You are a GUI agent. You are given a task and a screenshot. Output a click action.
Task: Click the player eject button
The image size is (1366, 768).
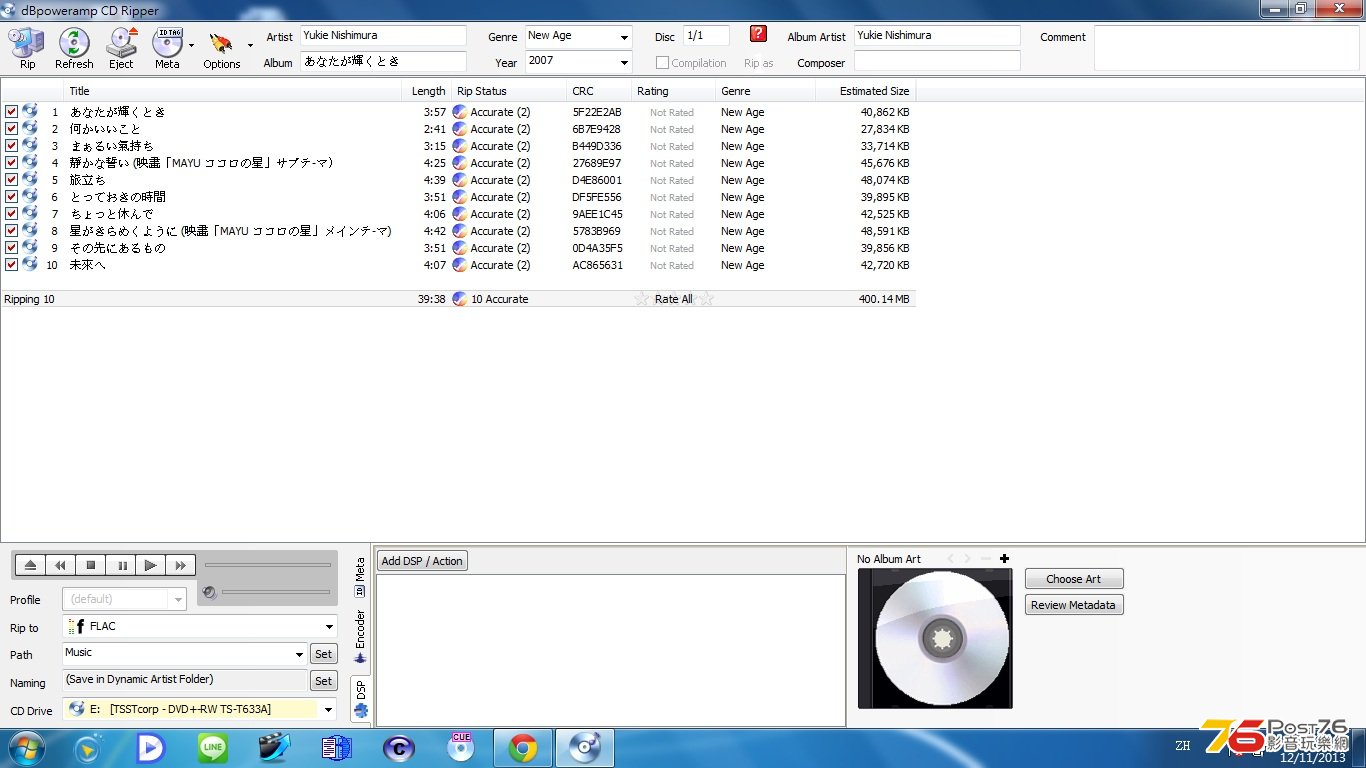pyautogui.click(x=30, y=565)
